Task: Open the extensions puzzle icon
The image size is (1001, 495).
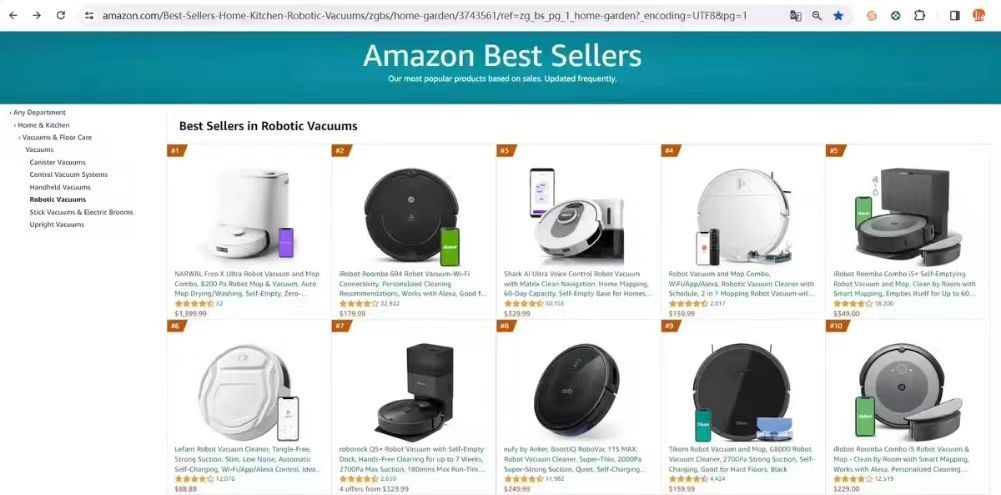Action: (919, 15)
